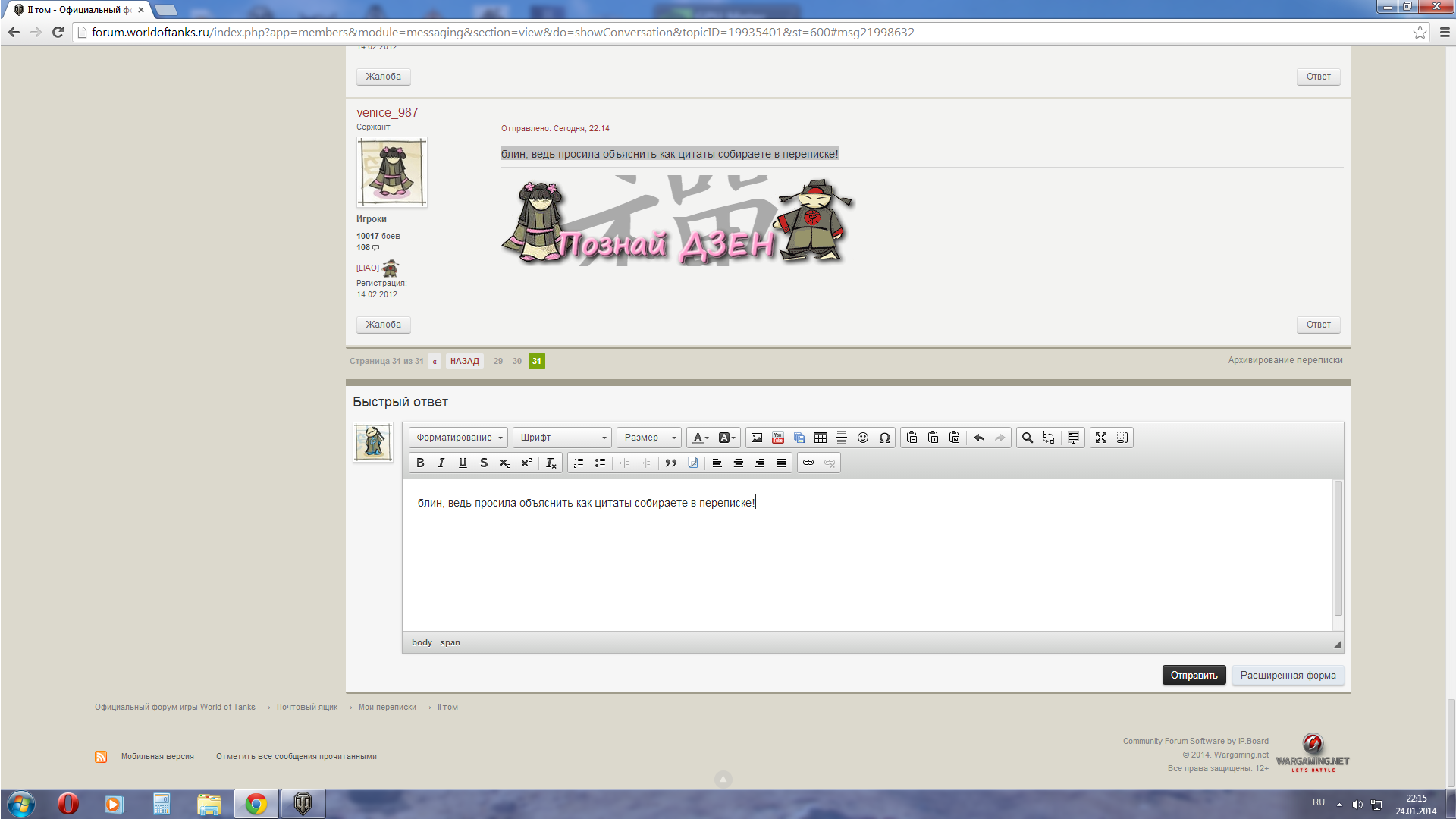The width and height of the screenshot is (1456, 819).
Task: Jump to first page arrow «
Action: pos(435,361)
